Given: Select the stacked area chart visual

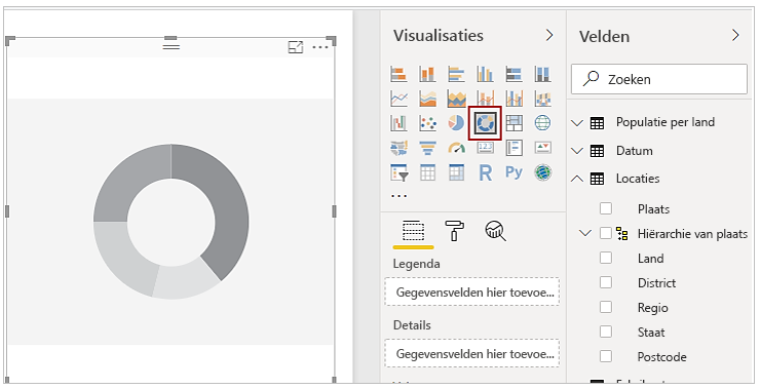Looking at the screenshot, I should pos(456,99).
